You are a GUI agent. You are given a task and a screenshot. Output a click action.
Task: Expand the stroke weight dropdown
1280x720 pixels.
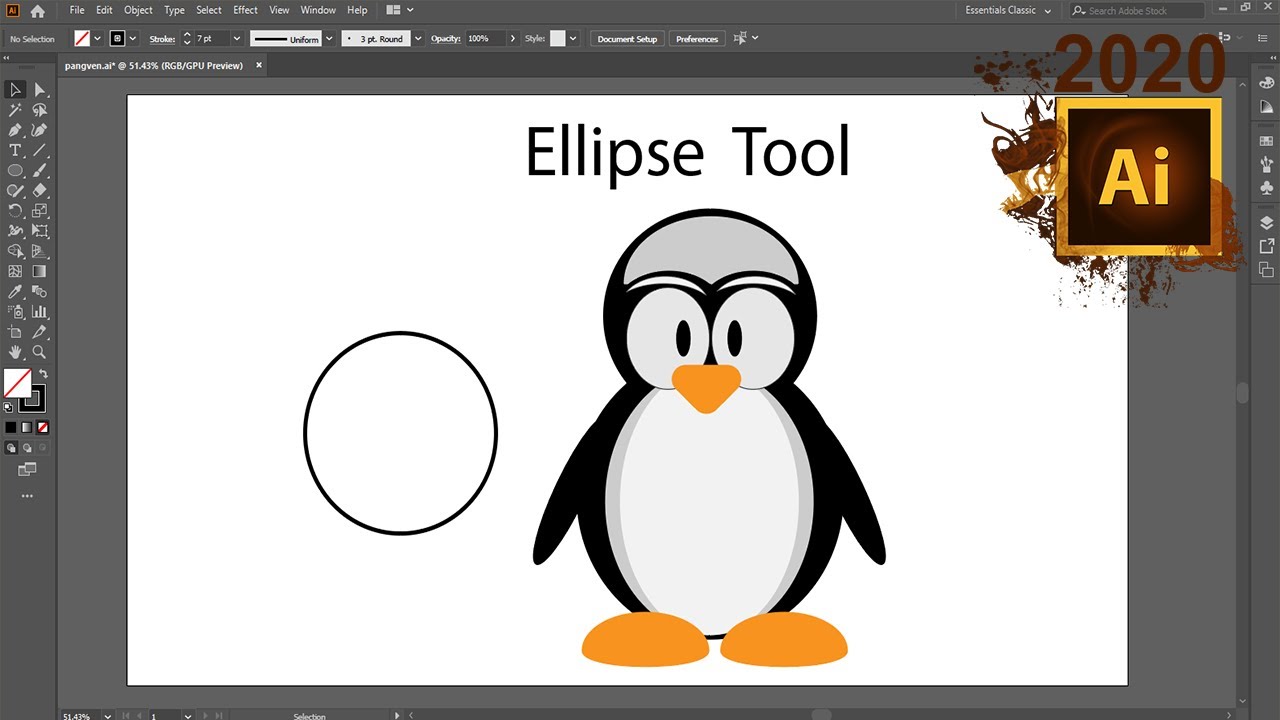[237, 38]
